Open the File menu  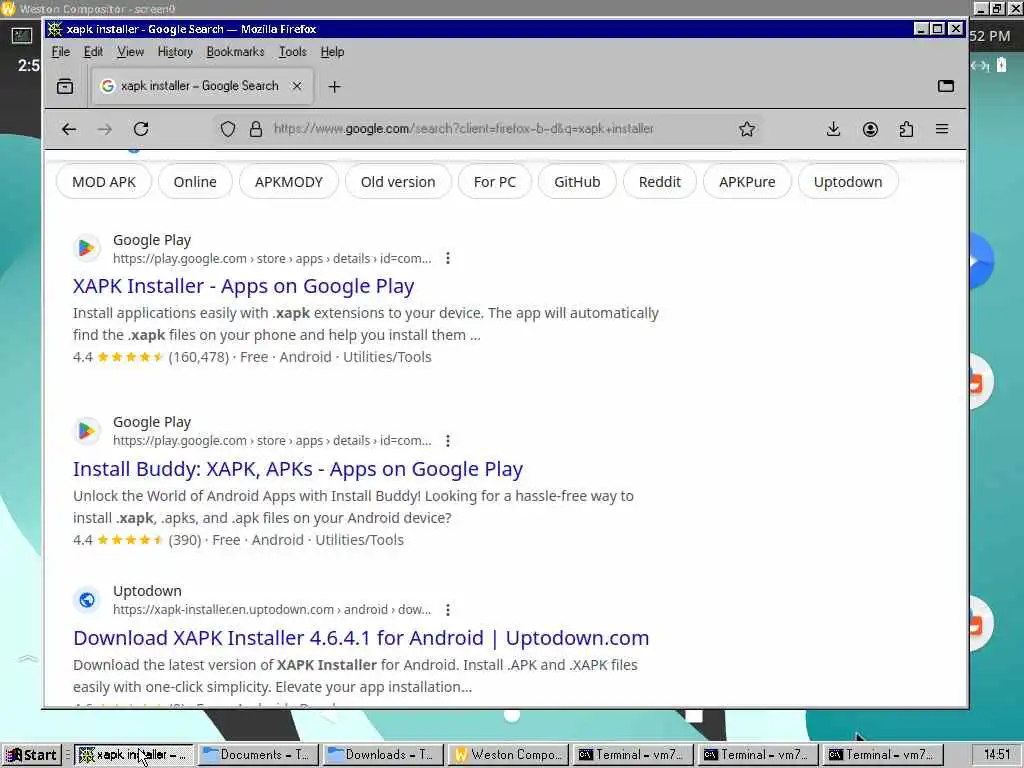(x=61, y=52)
